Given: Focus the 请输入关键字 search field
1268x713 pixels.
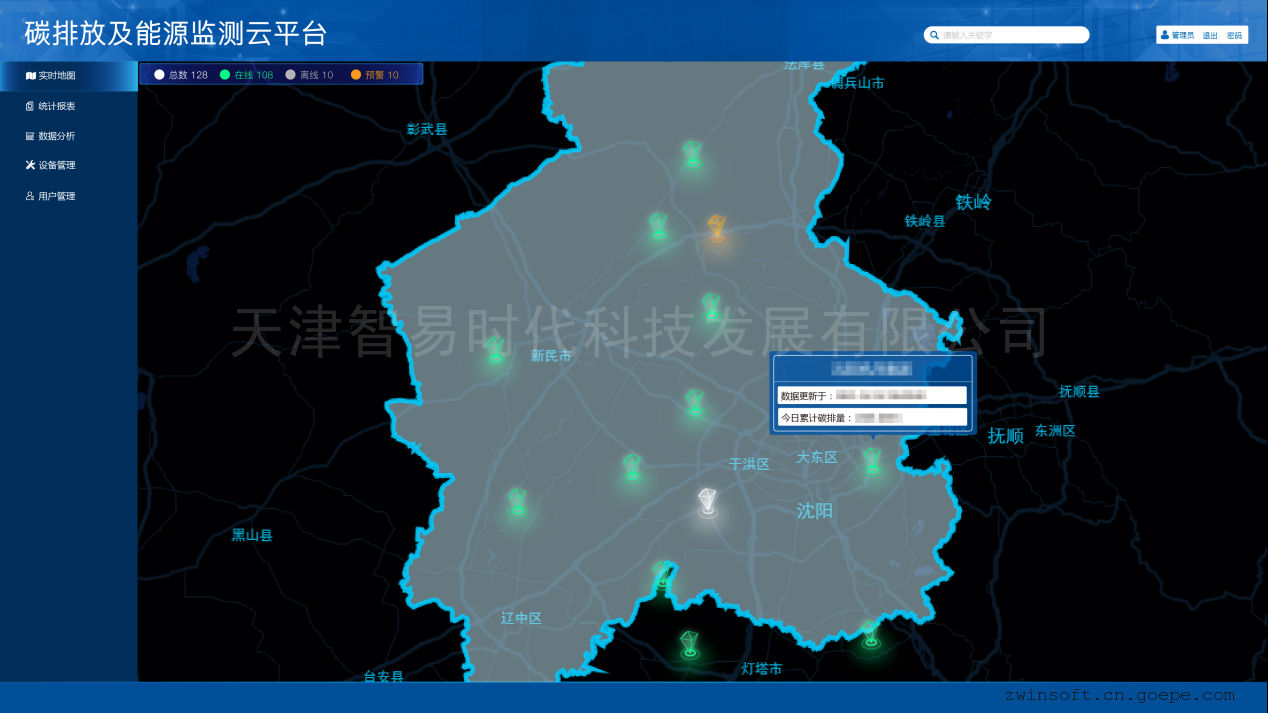Looking at the screenshot, I should 1010,35.
